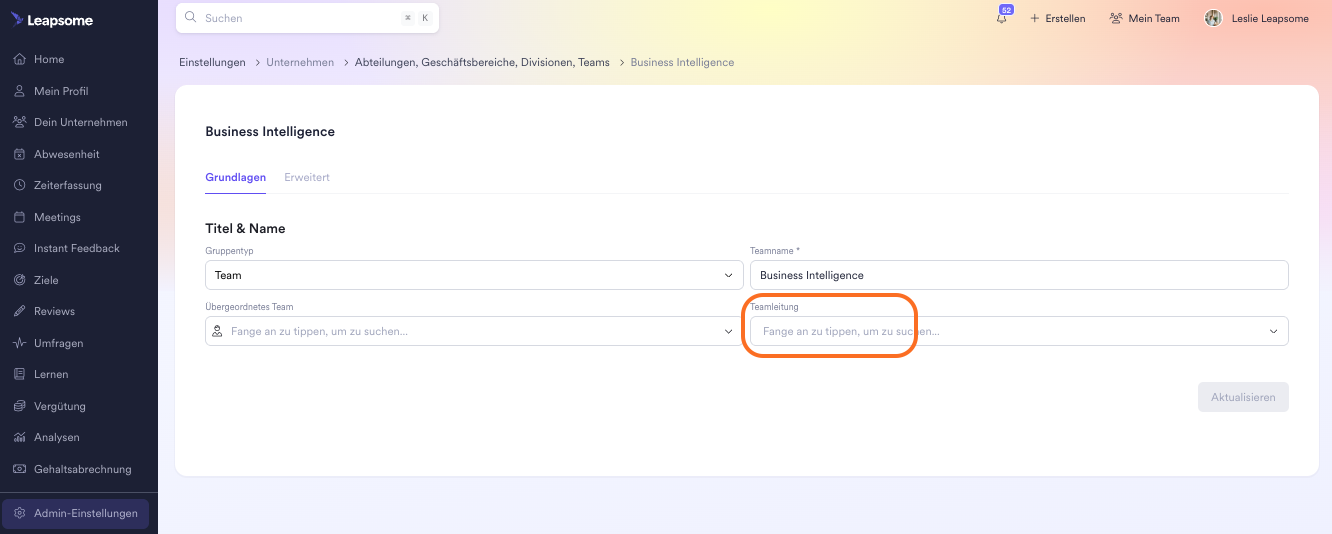Image resolution: width=1332 pixels, height=534 pixels.
Task: Click the Umfragen pulse icon
Action: click(19, 343)
